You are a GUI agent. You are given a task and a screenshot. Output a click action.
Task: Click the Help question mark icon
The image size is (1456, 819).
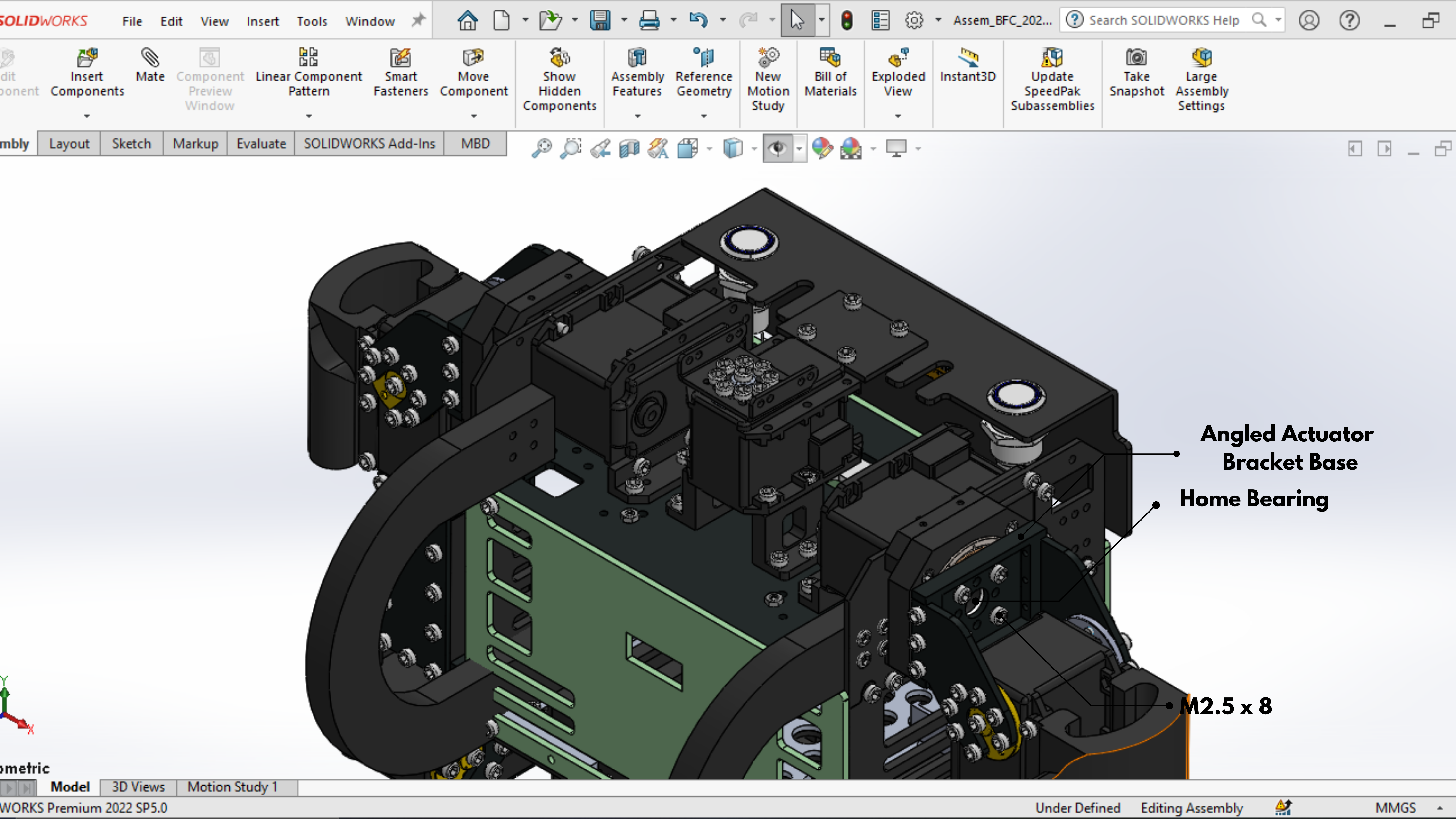1349,20
